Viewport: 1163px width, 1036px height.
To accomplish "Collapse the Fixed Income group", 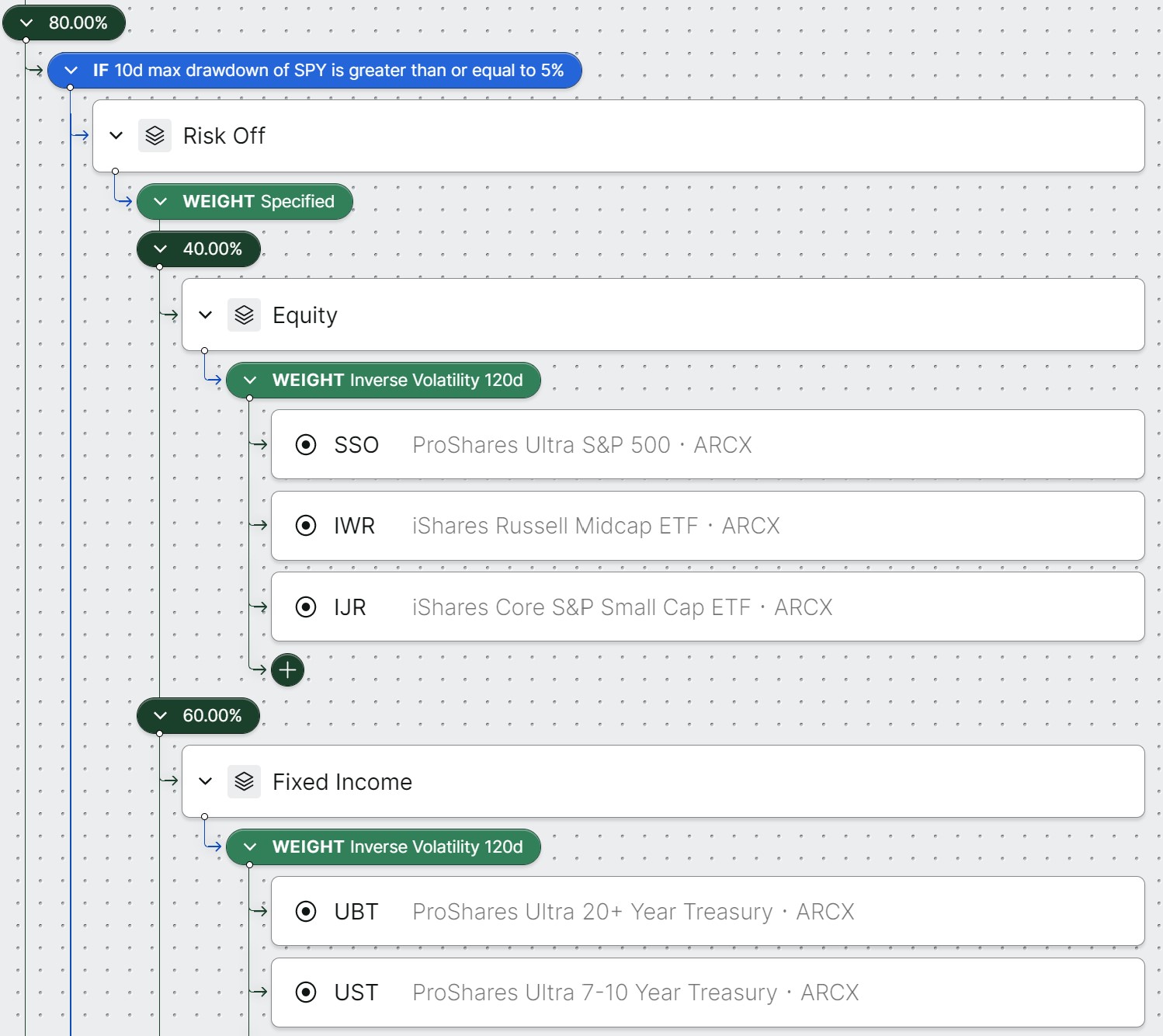I will (x=206, y=781).
